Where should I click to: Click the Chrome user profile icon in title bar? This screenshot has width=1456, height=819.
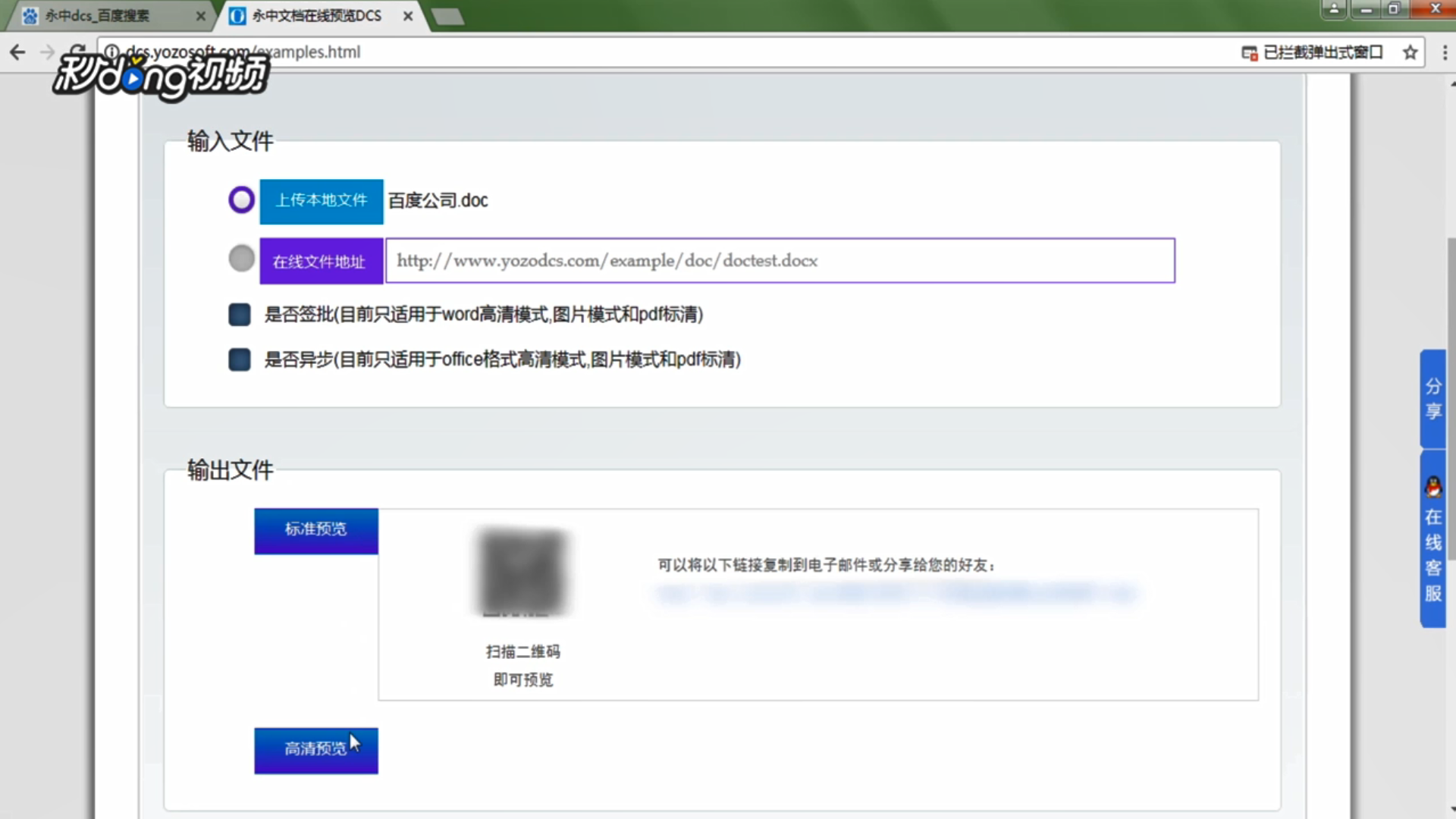(x=1334, y=8)
